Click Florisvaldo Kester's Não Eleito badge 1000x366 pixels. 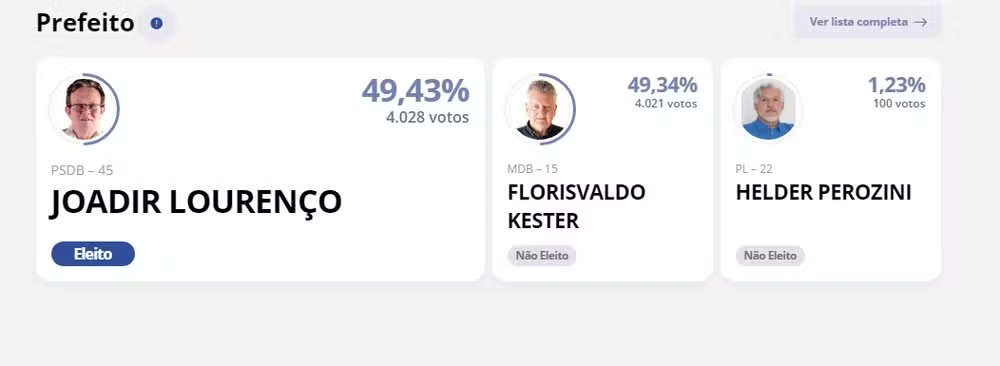click(542, 256)
